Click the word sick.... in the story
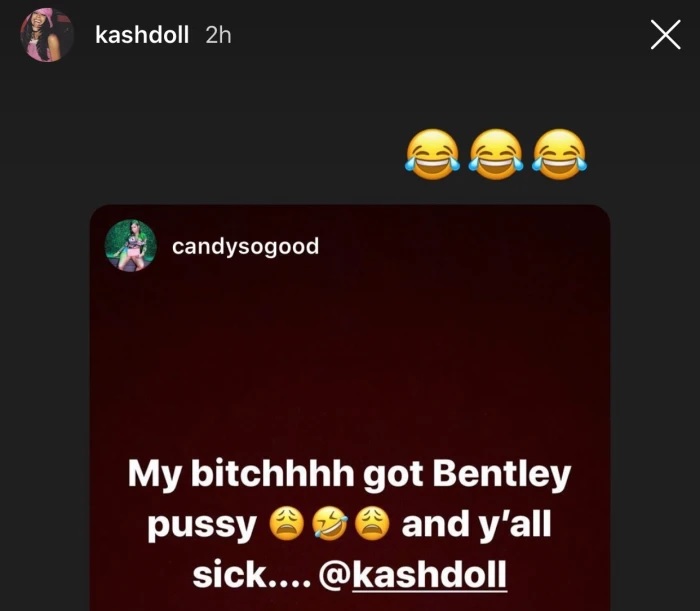 [252, 575]
